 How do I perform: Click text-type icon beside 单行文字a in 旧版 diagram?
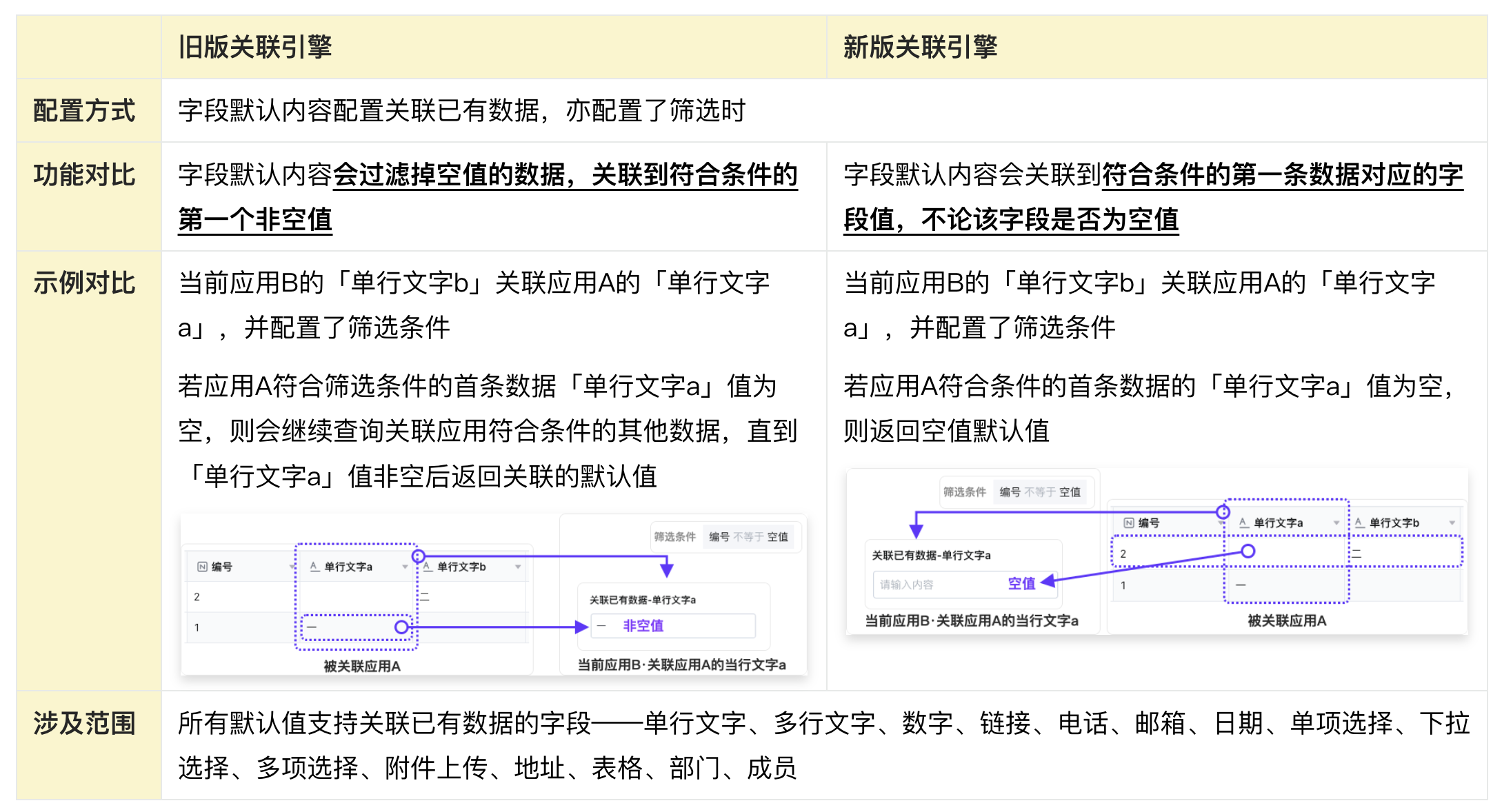(314, 567)
